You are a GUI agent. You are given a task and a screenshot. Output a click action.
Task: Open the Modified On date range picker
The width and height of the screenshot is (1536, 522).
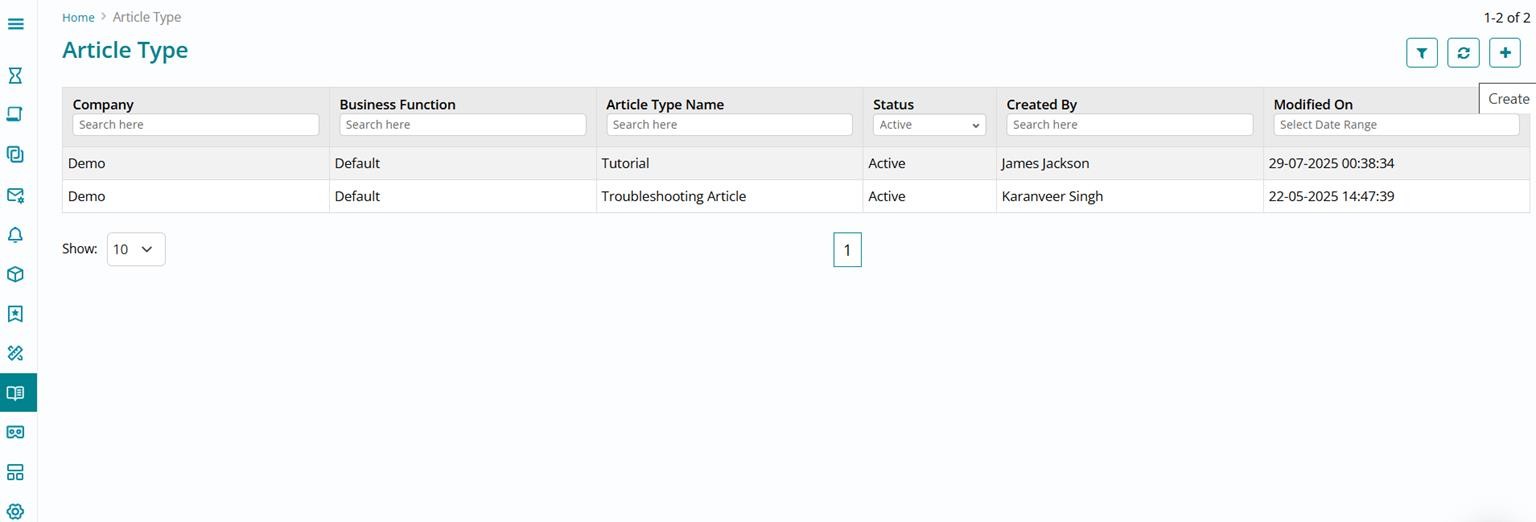(1396, 125)
